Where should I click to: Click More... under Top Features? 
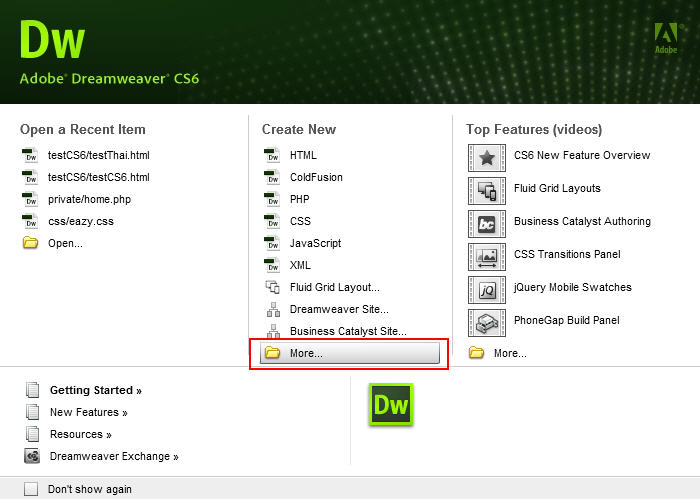click(510, 353)
